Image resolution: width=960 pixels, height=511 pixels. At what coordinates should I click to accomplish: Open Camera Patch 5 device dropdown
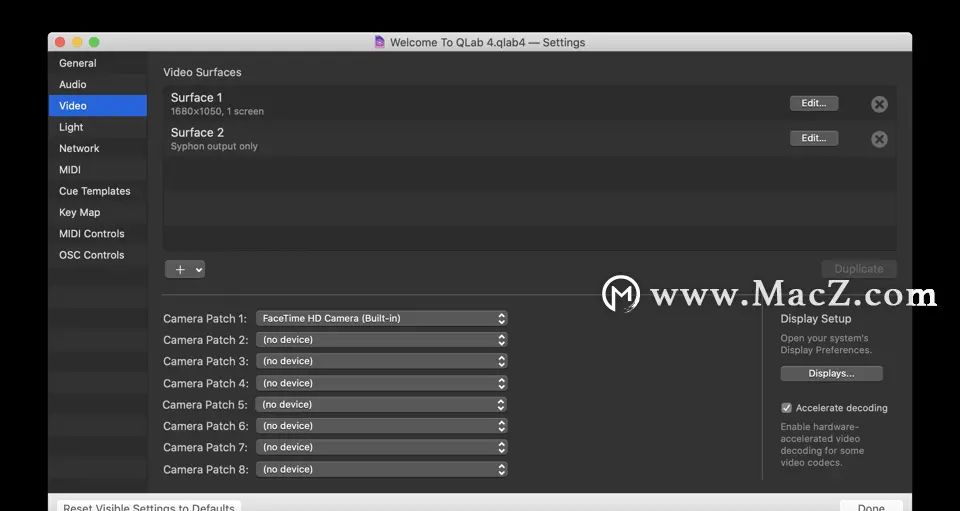(x=381, y=405)
